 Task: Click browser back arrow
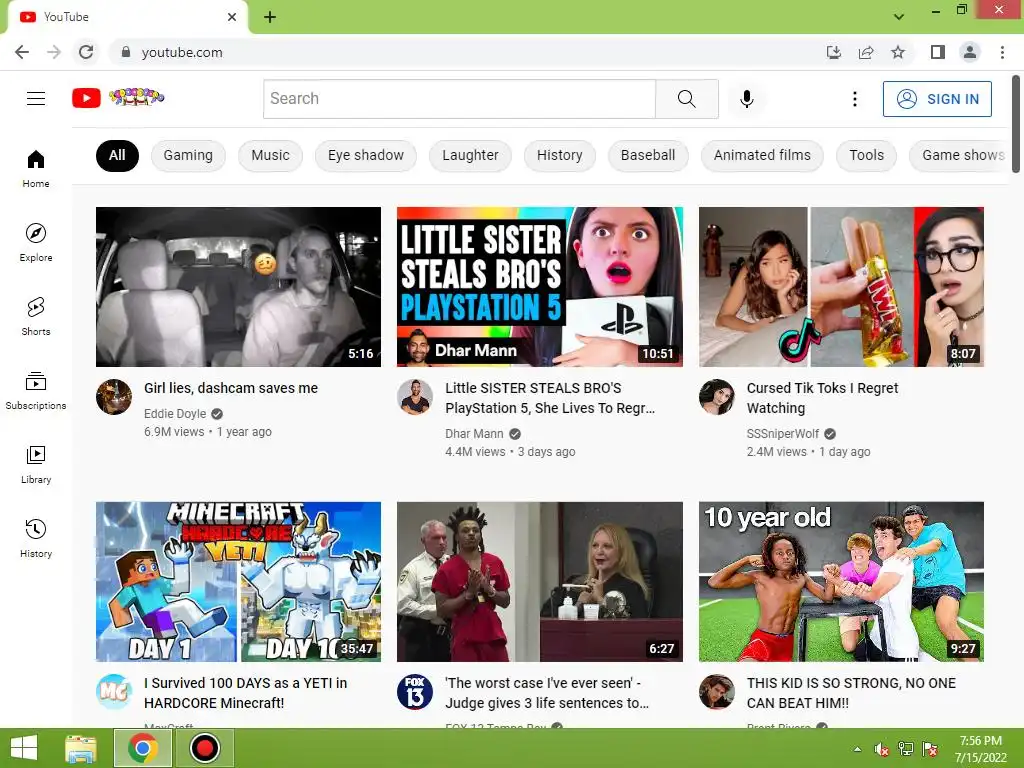click(x=22, y=52)
